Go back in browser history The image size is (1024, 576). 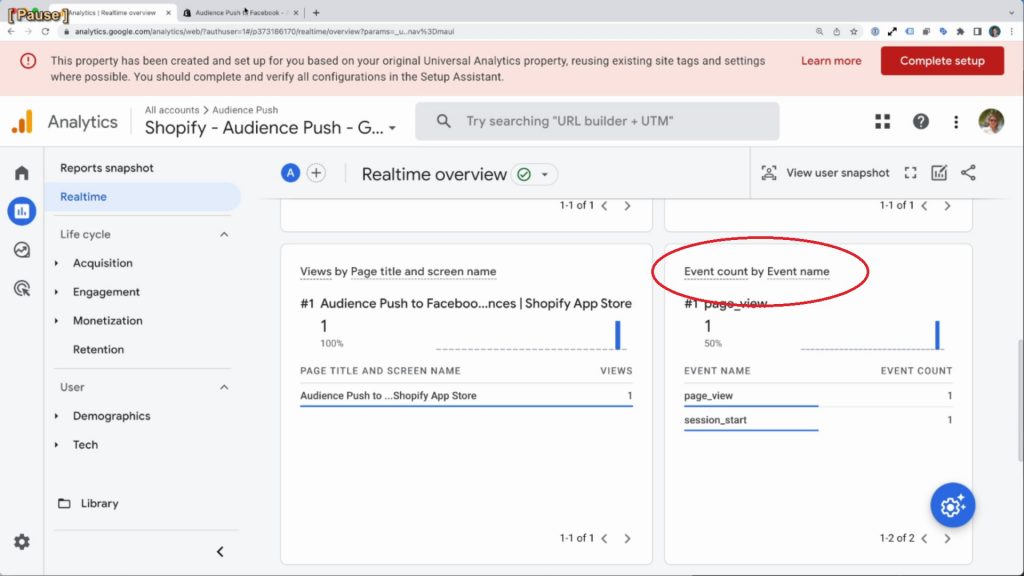click(11, 31)
